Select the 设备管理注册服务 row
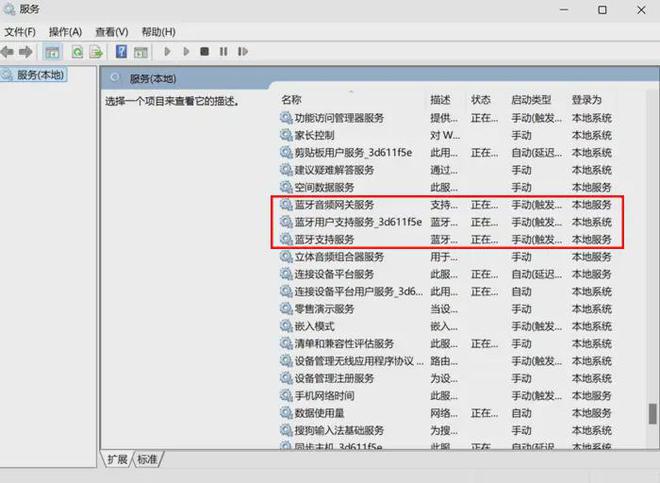This screenshot has width=660, height=483. pyautogui.click(x=446, y=378)
